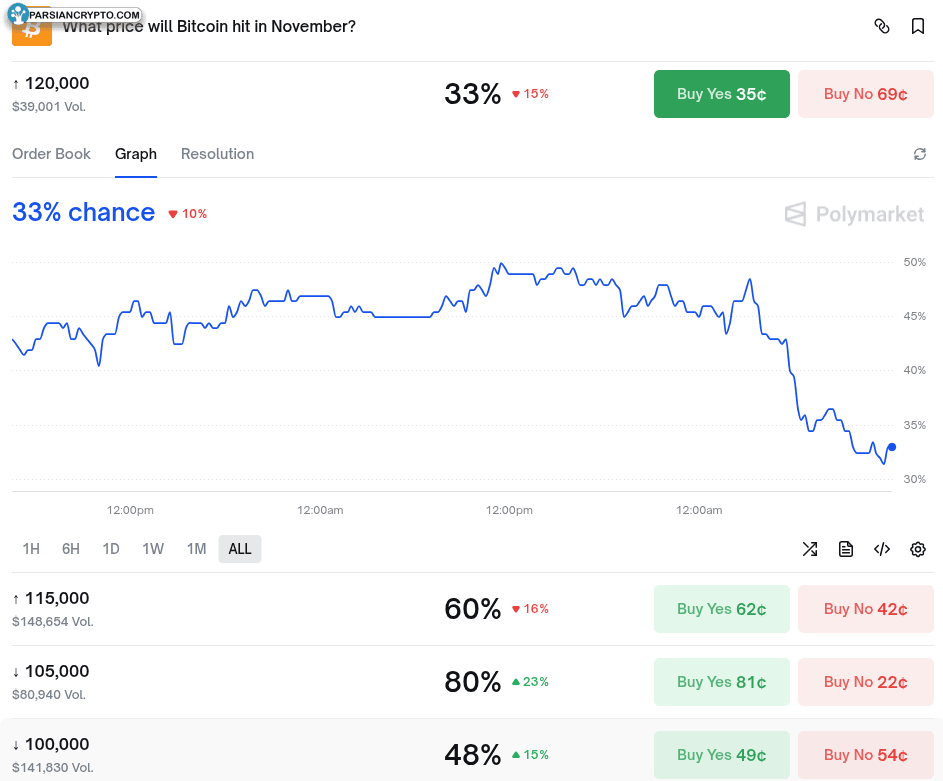Open the Resolution tab

(x=217, y=154)
